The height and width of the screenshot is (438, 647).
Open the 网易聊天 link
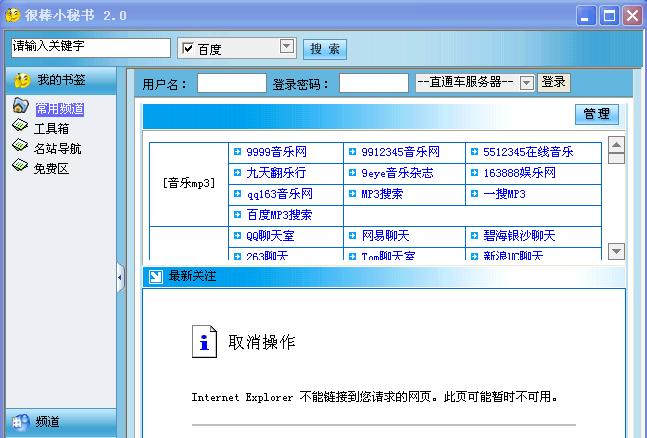click(x=385, y=236)
